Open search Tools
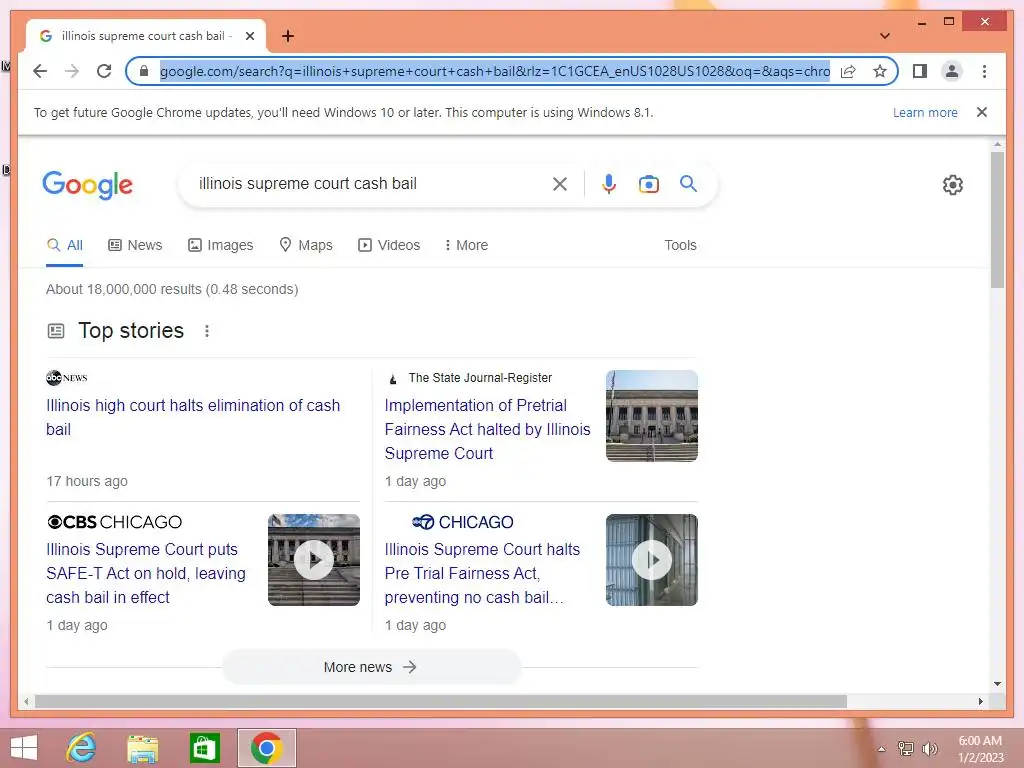The width and height of the screenshot is (1024, 768). pyautogui.click(x=680, y=246)
